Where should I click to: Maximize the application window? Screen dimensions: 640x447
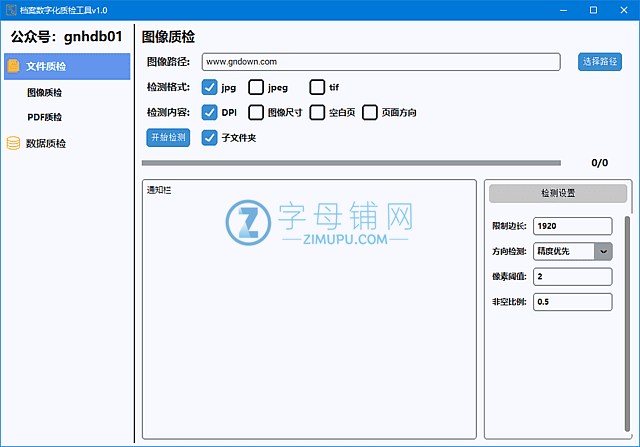pyautogui.click(x=593, y=10)
